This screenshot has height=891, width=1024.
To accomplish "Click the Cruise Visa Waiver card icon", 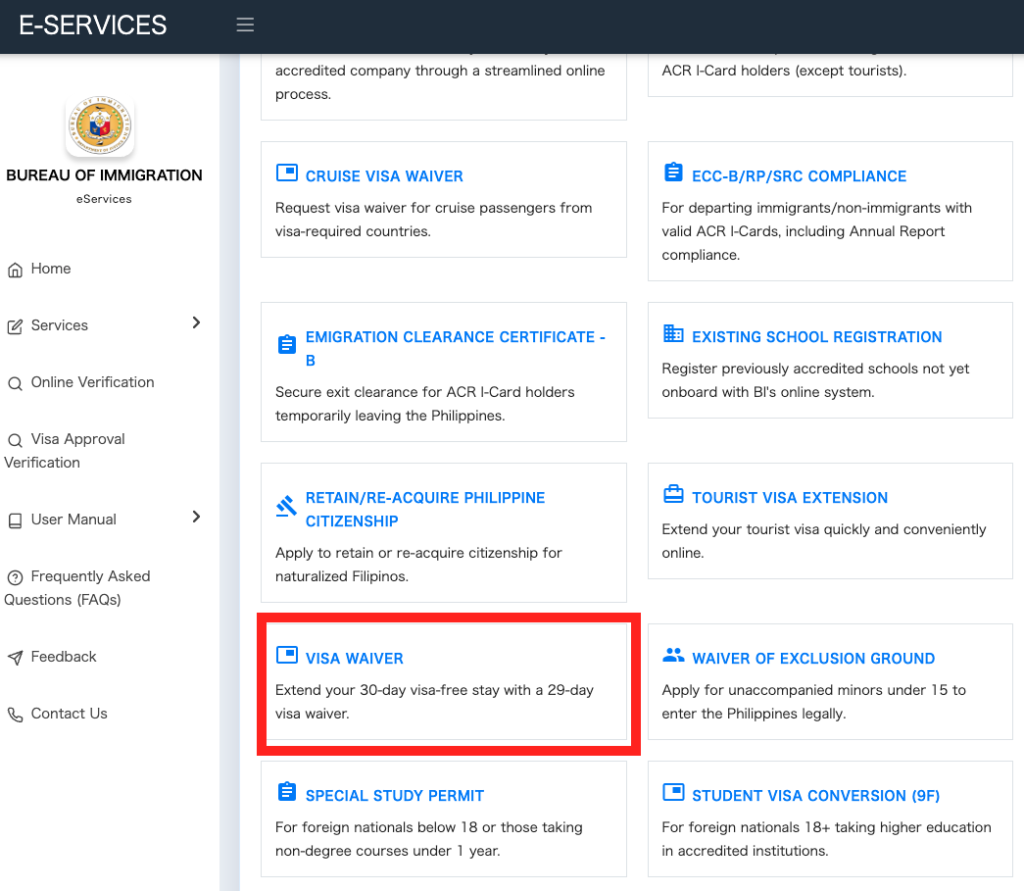I will click(x=287, y=174).
